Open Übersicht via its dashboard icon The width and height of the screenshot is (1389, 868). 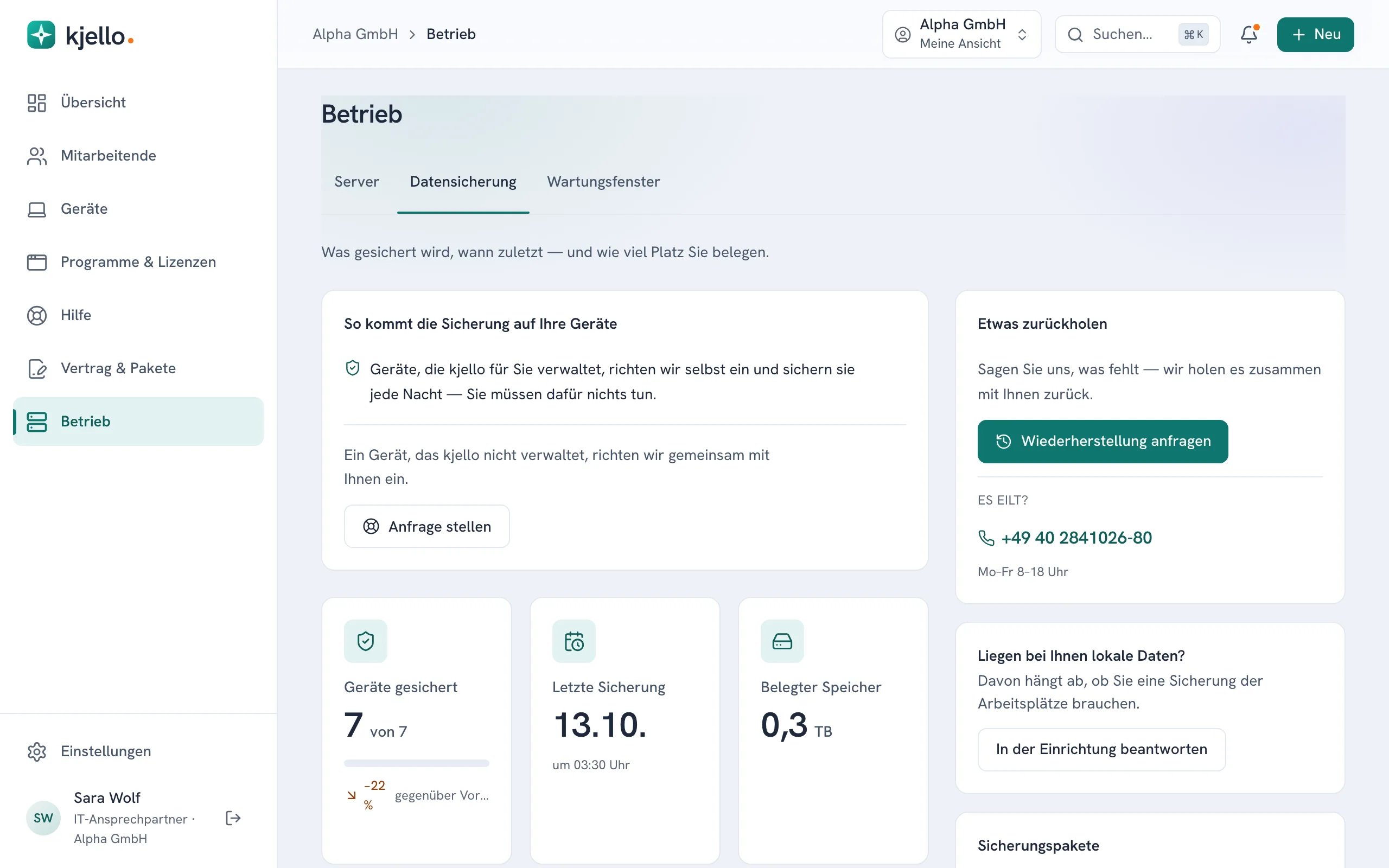coord(37,103)
